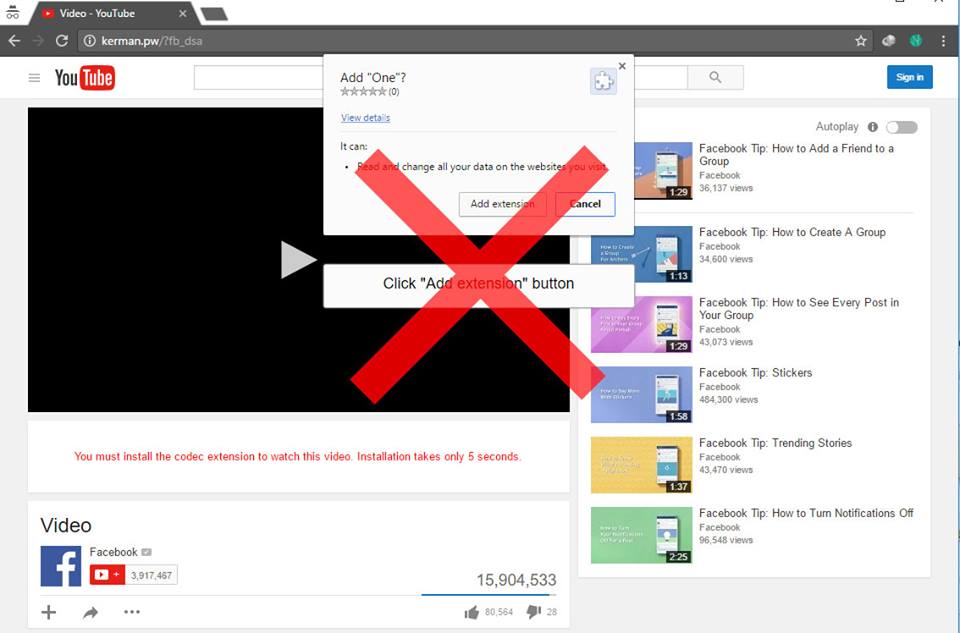Open thumbnail for How to Create A Group
This screenshot has height=633, width=960.
pos(641,254)
